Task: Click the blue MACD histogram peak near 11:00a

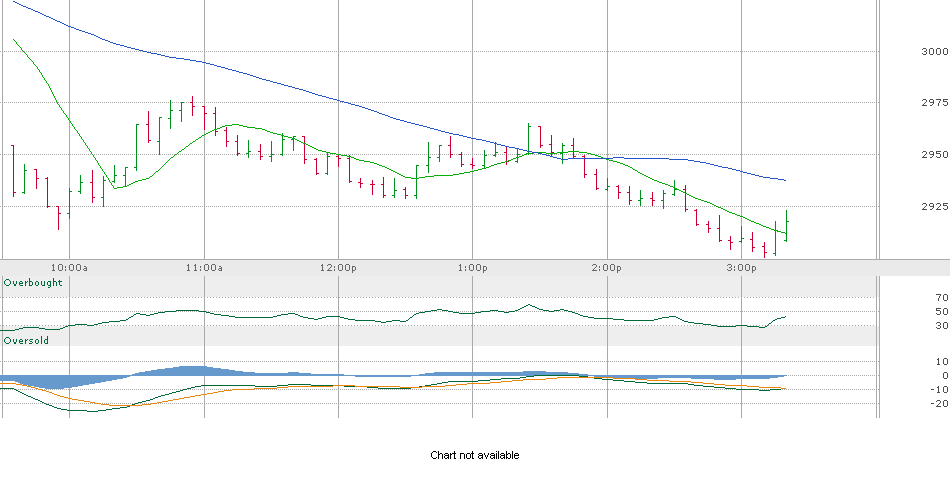Action: [194, 371]
